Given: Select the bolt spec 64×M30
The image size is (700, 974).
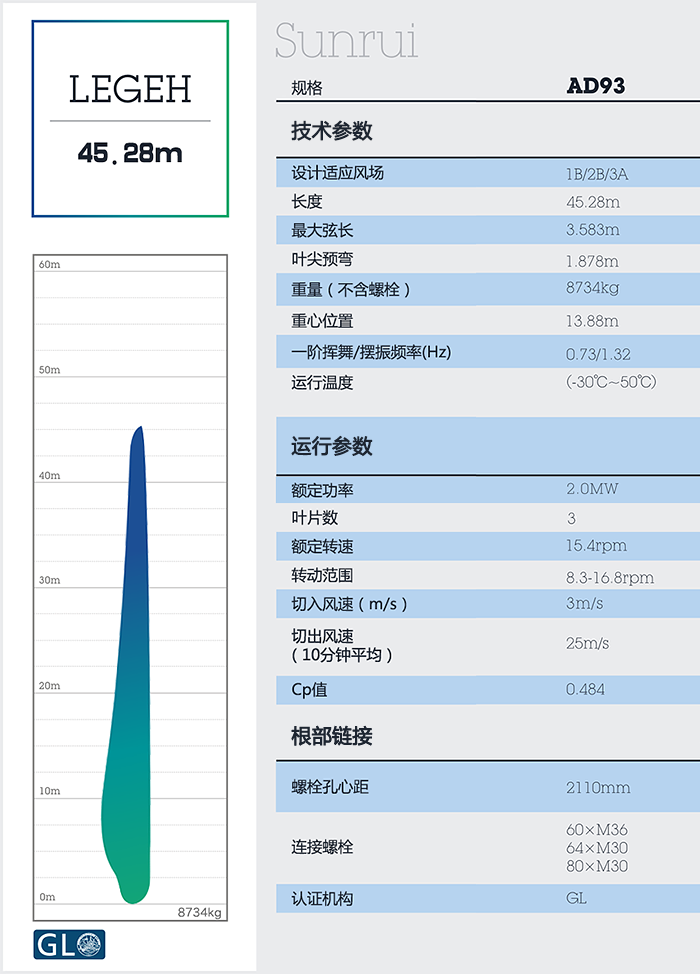Looking at the screenshot, I should point(596,847).
